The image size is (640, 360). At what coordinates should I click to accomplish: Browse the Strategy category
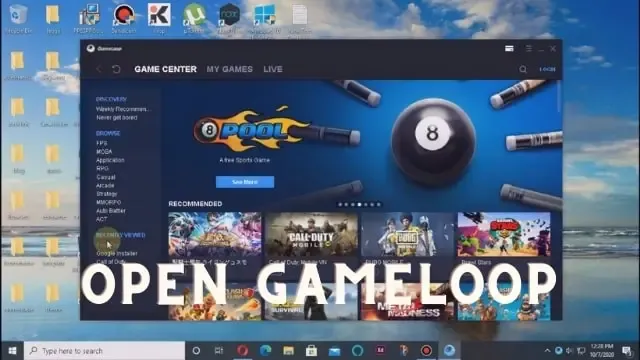107,194
